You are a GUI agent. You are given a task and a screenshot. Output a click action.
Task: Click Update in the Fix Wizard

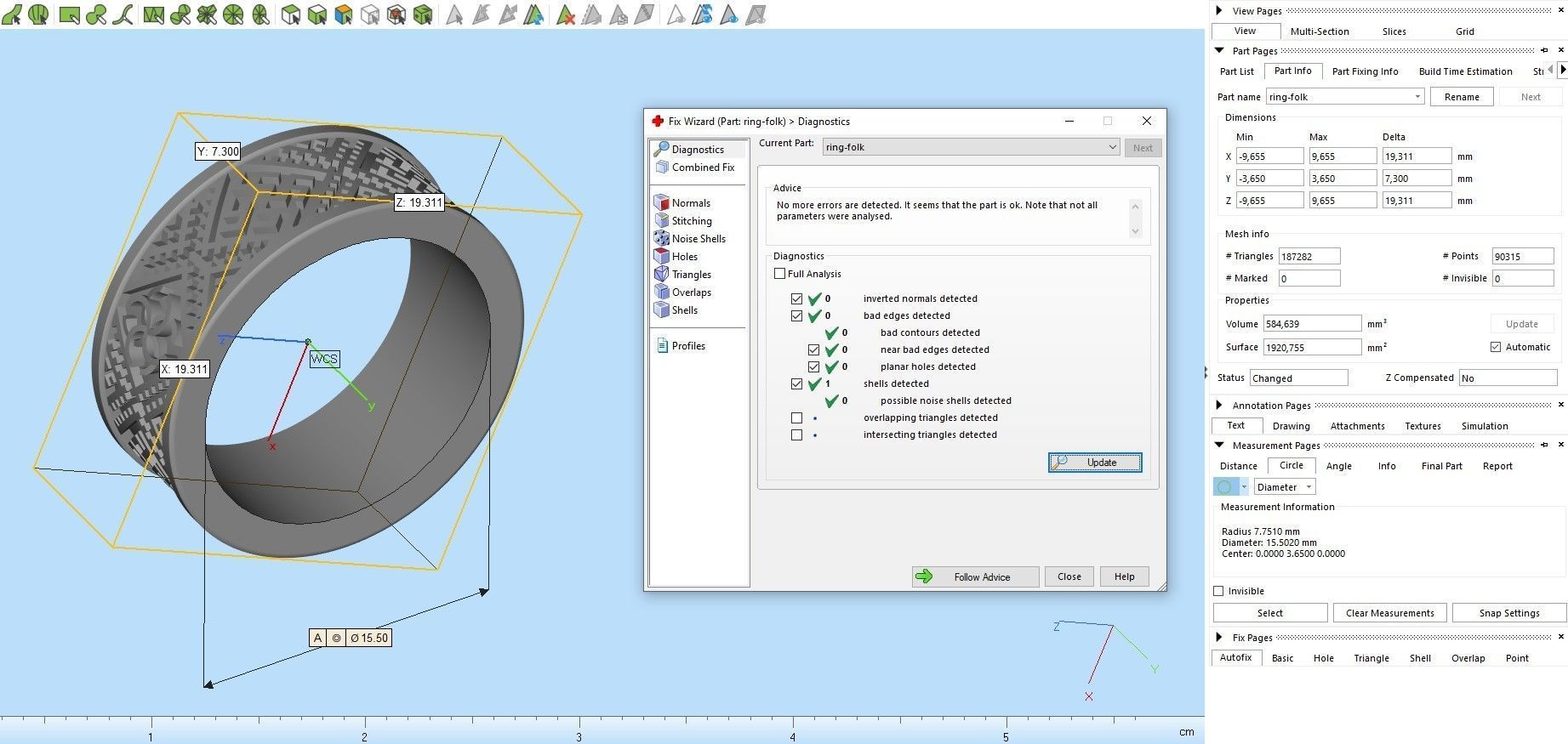(x=1095, y=463)
